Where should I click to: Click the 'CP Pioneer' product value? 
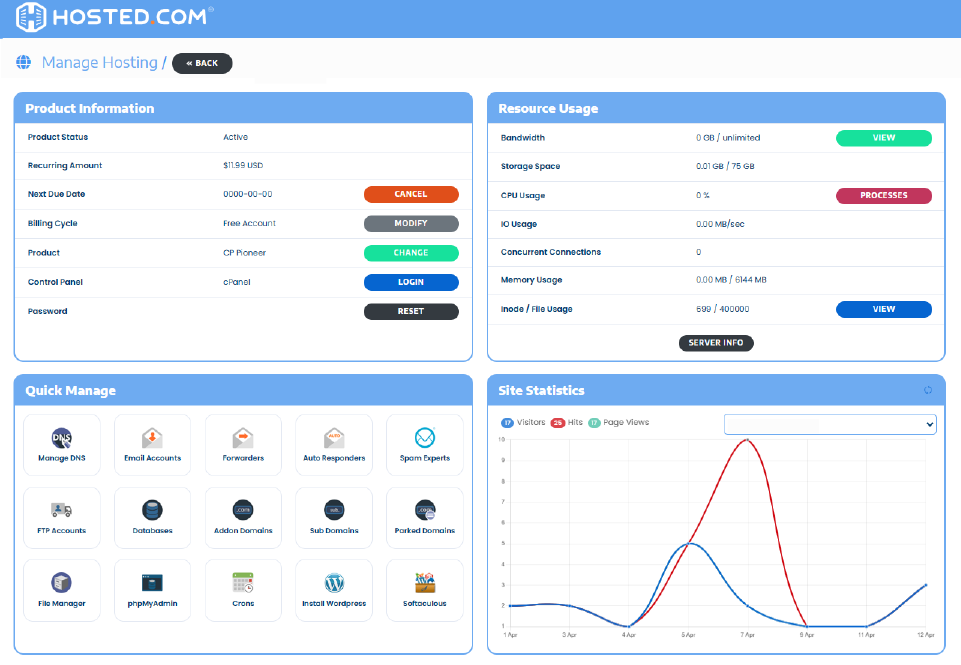(245, 253)
